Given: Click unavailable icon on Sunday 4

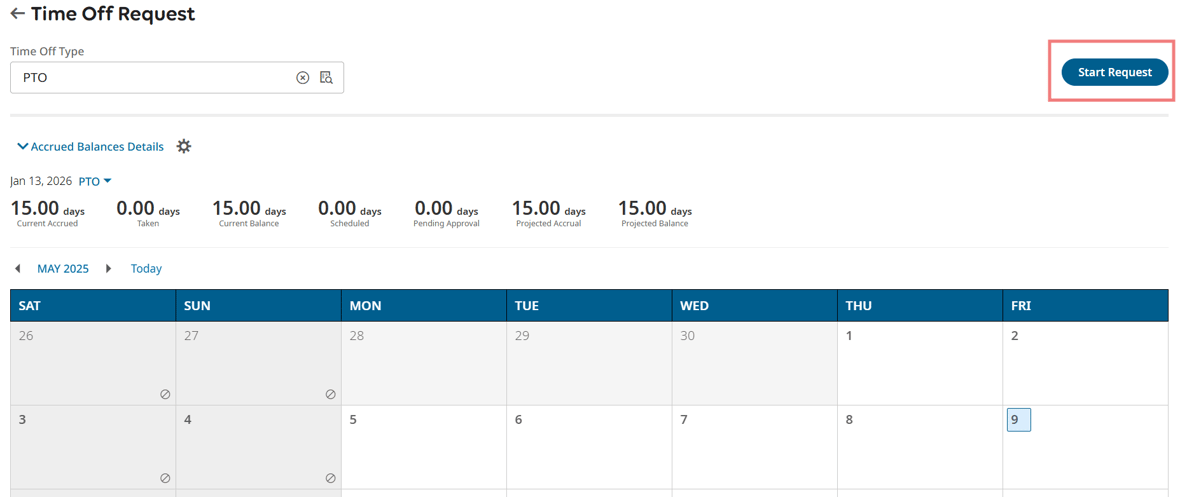Looking at the screenshot, I should [x=330, y=478].
